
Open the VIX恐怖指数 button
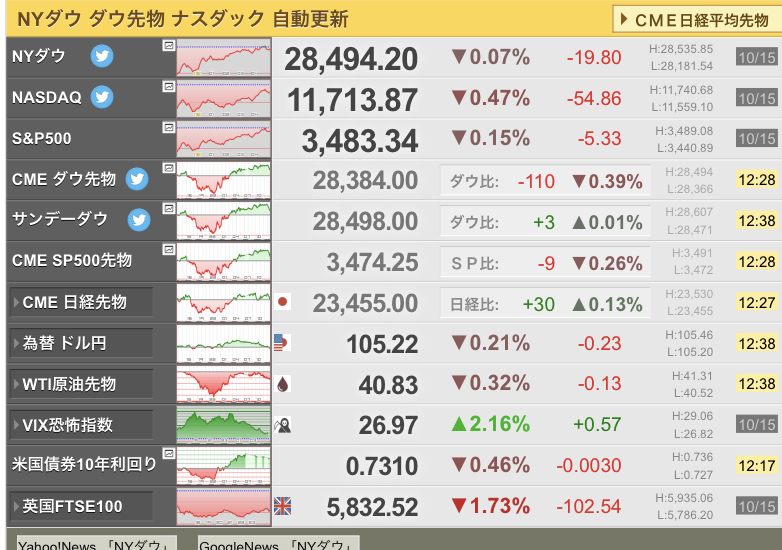click(81, 425)
